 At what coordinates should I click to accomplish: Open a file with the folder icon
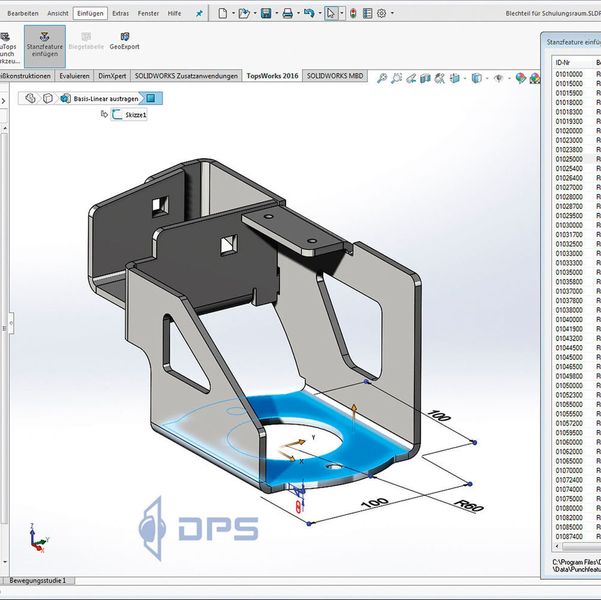[x=243, y=13]
